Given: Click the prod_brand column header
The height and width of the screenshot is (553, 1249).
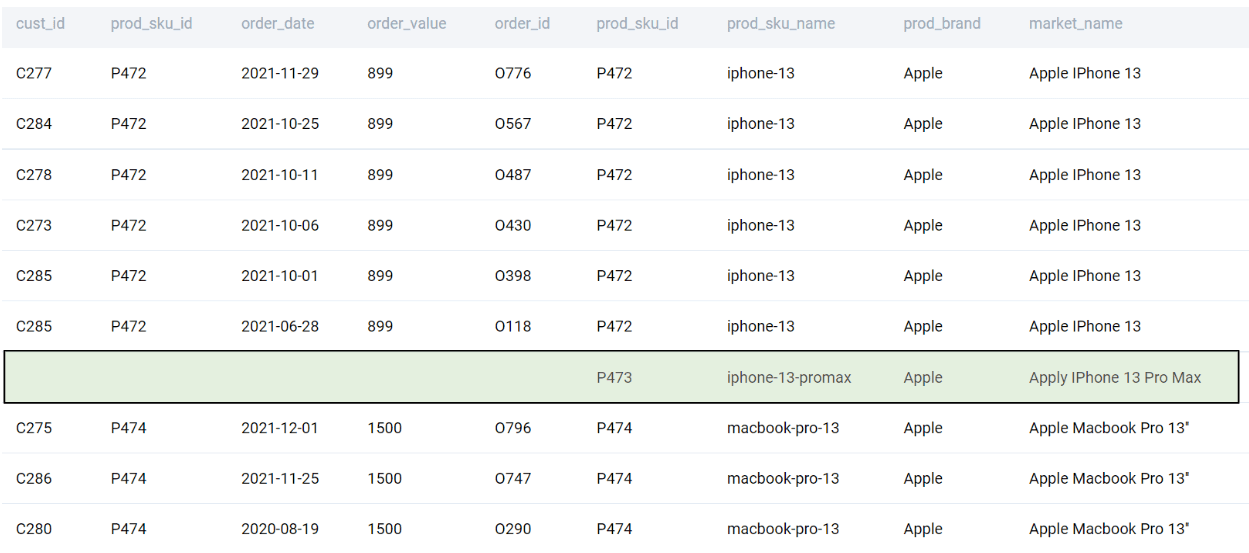Looking at the screenshot, I should [x=941, y=23].
